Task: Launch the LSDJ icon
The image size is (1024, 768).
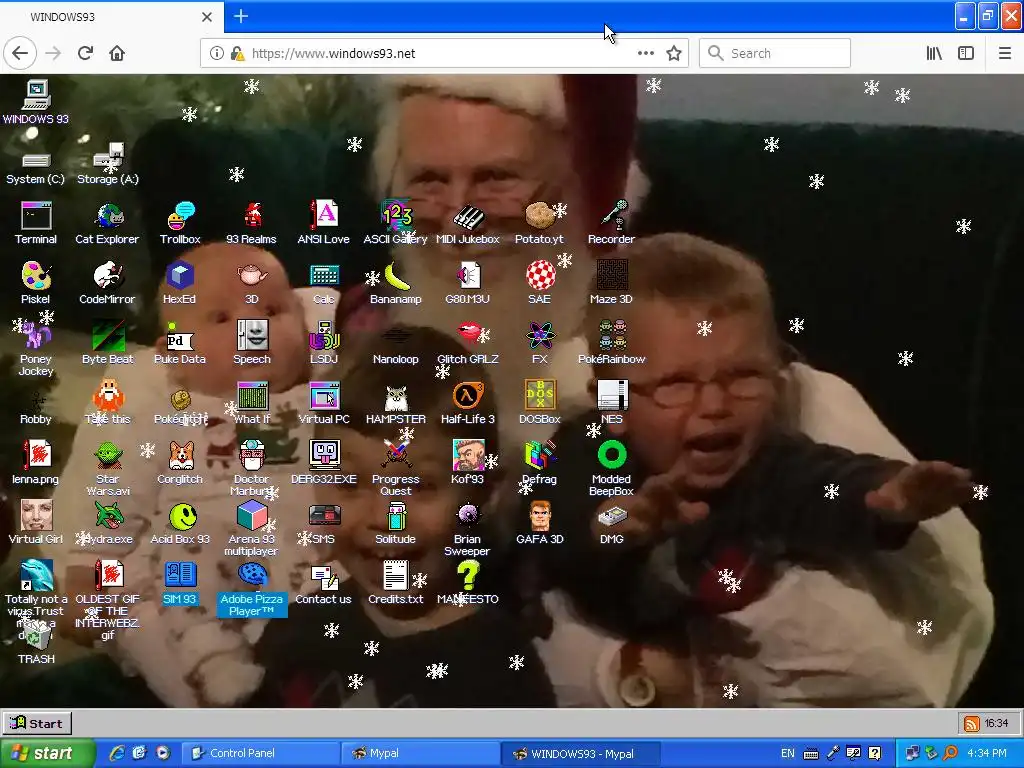Action: point(324,344)
